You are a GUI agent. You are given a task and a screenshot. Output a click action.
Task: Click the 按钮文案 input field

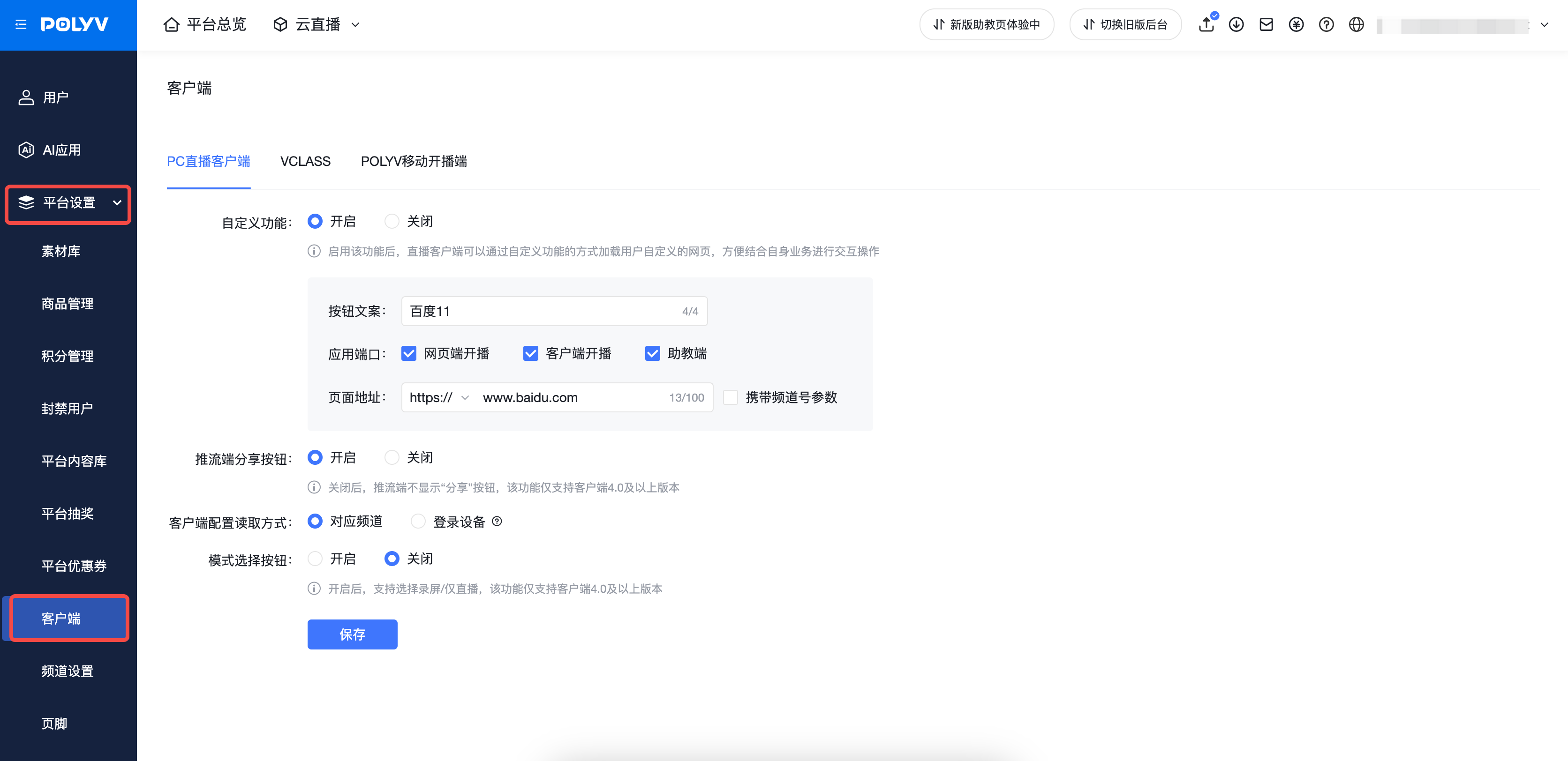tap(554, 311)
